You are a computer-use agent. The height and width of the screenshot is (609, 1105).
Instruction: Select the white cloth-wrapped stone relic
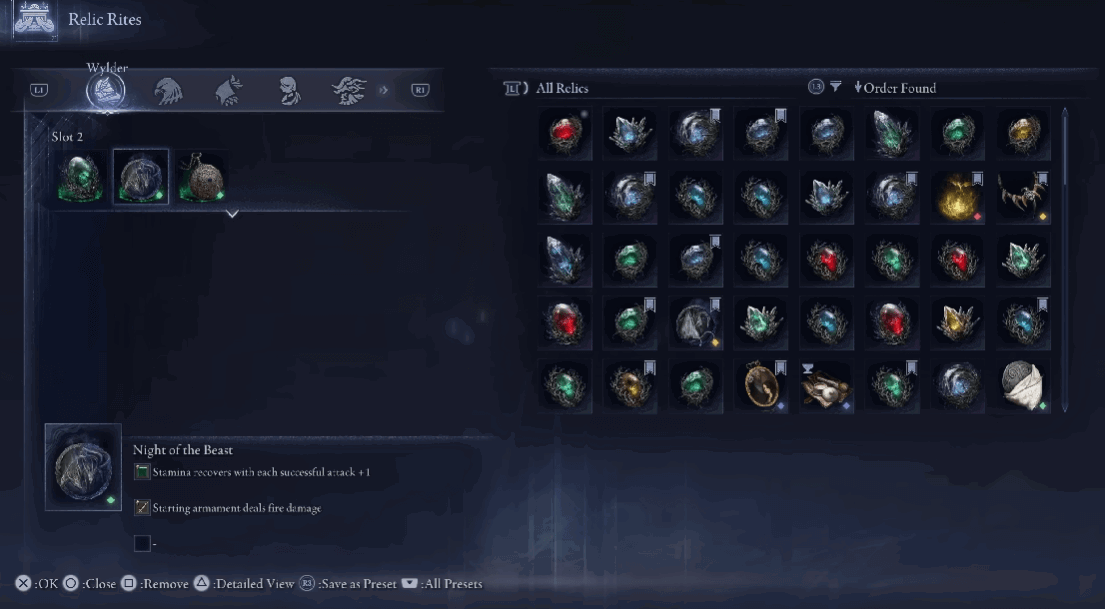click(x=1023, y=386)
